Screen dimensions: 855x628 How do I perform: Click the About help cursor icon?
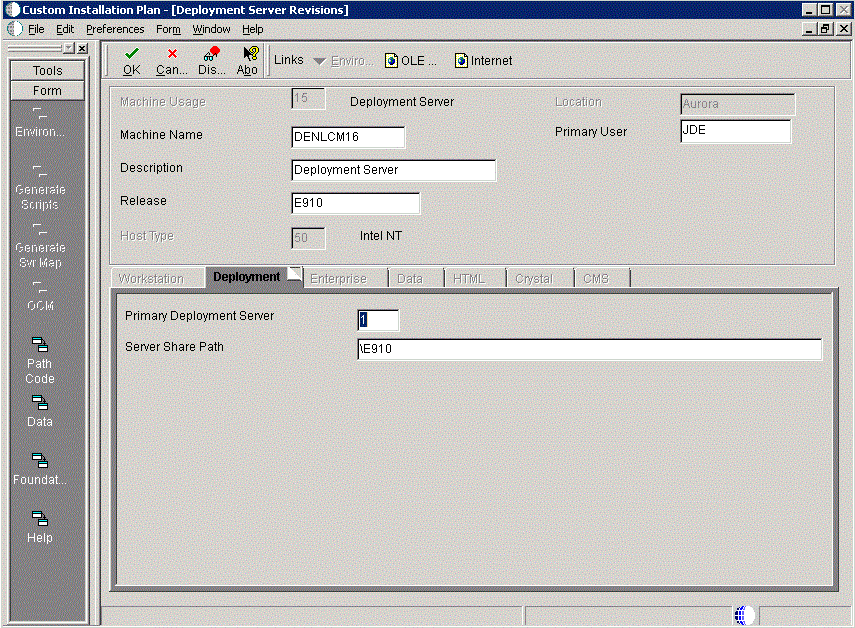(250, 53)
